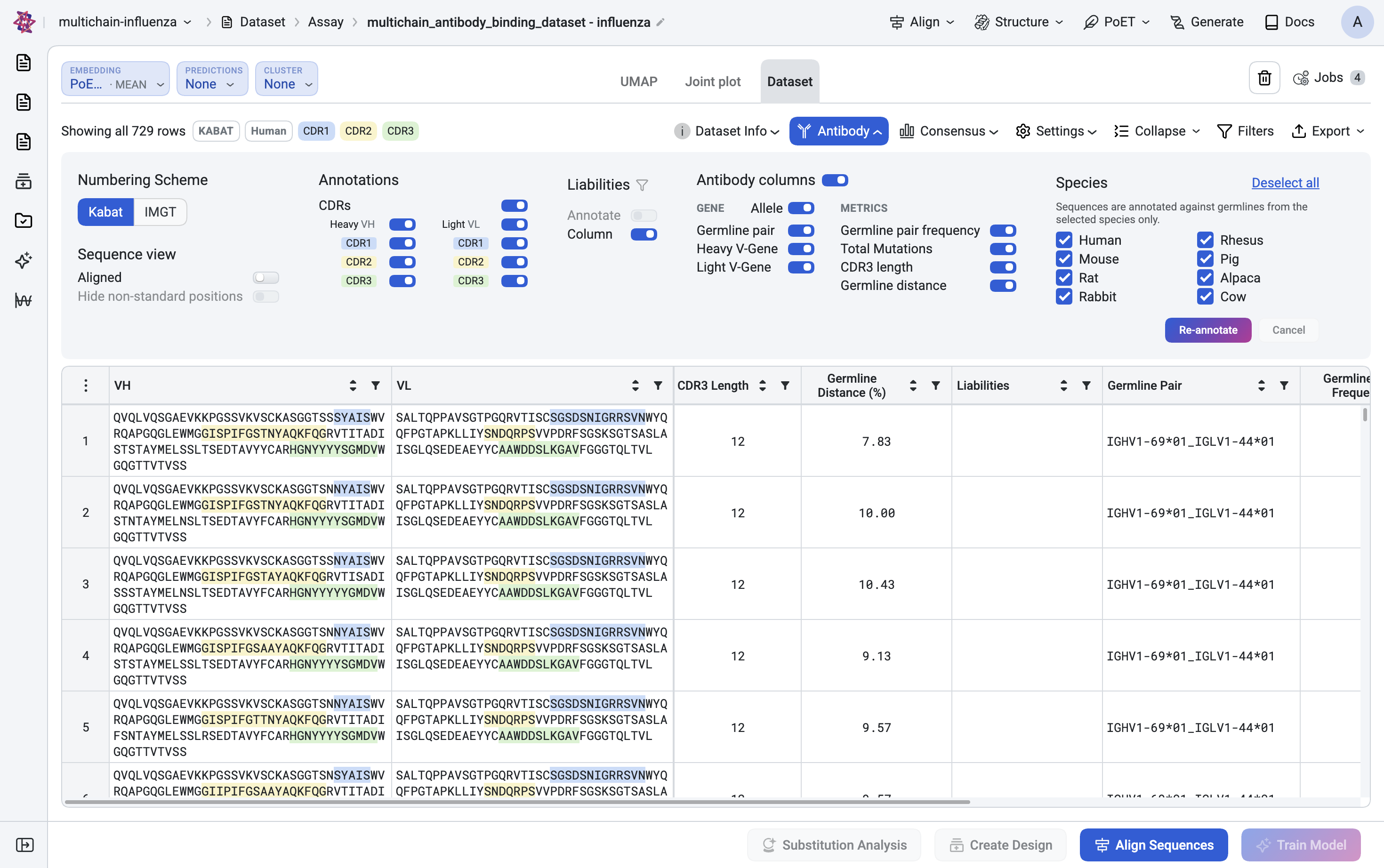
Task: Open the PoET menu dropdown
Action: (1117, 22)
